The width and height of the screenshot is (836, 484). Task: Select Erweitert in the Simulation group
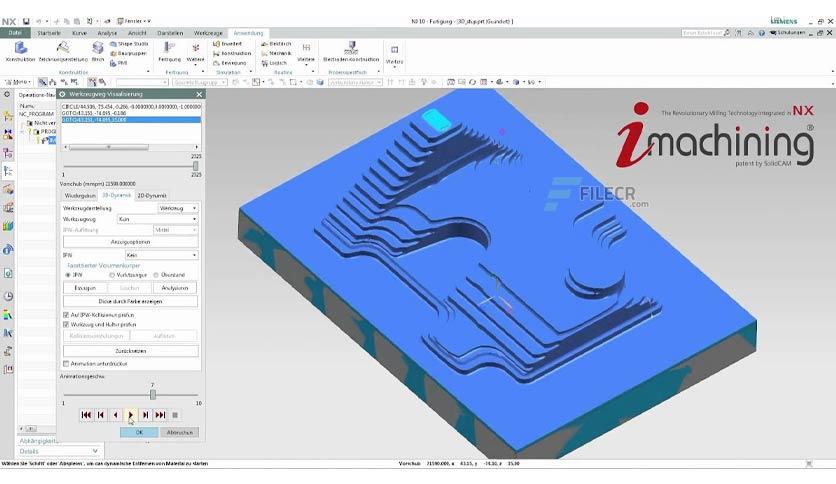[228, 44]
